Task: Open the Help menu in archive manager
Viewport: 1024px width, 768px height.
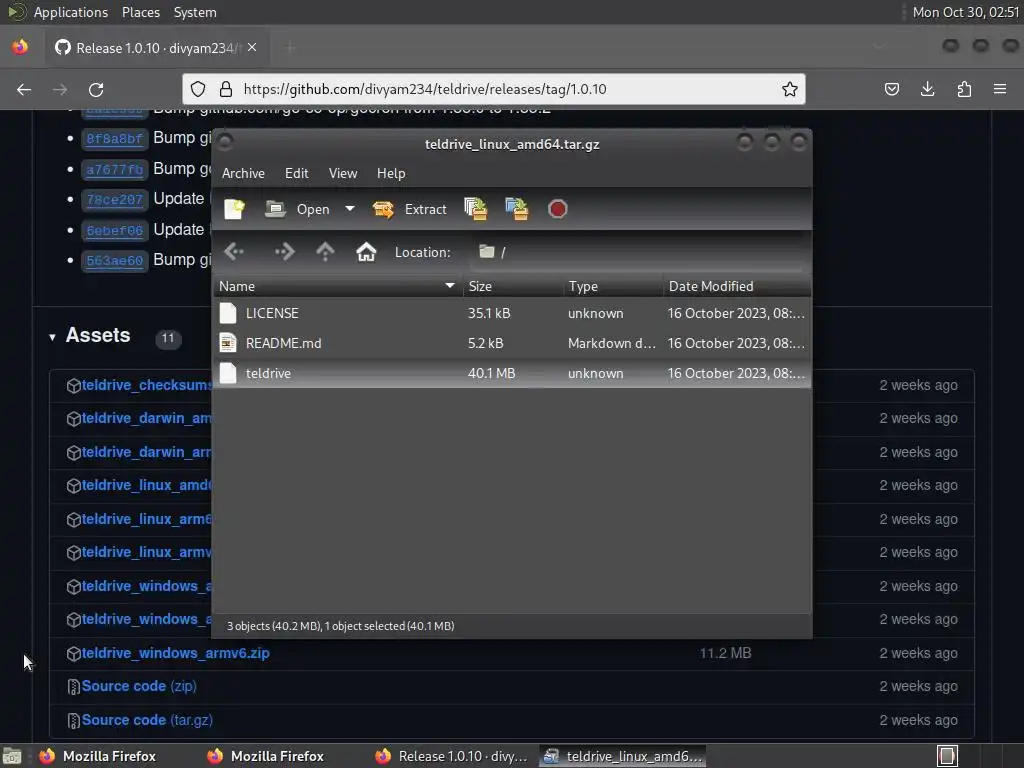Action: click(x=391, y=173)
